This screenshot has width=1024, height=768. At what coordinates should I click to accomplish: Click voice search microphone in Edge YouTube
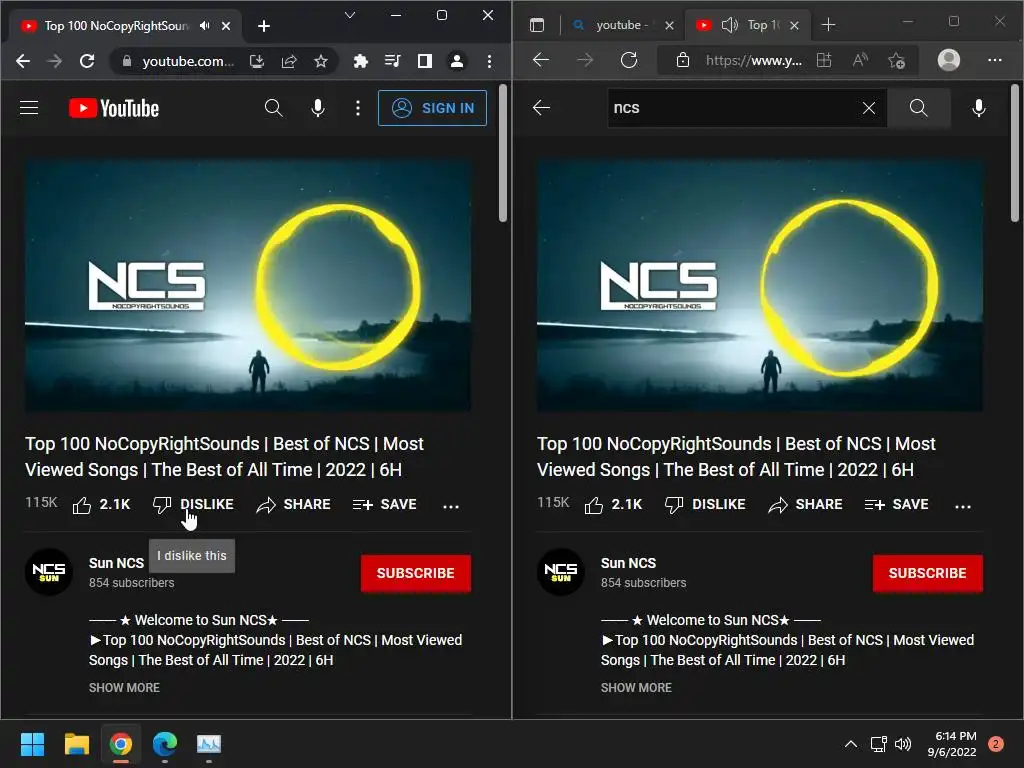pyautogui.click(x=979, y=108)
